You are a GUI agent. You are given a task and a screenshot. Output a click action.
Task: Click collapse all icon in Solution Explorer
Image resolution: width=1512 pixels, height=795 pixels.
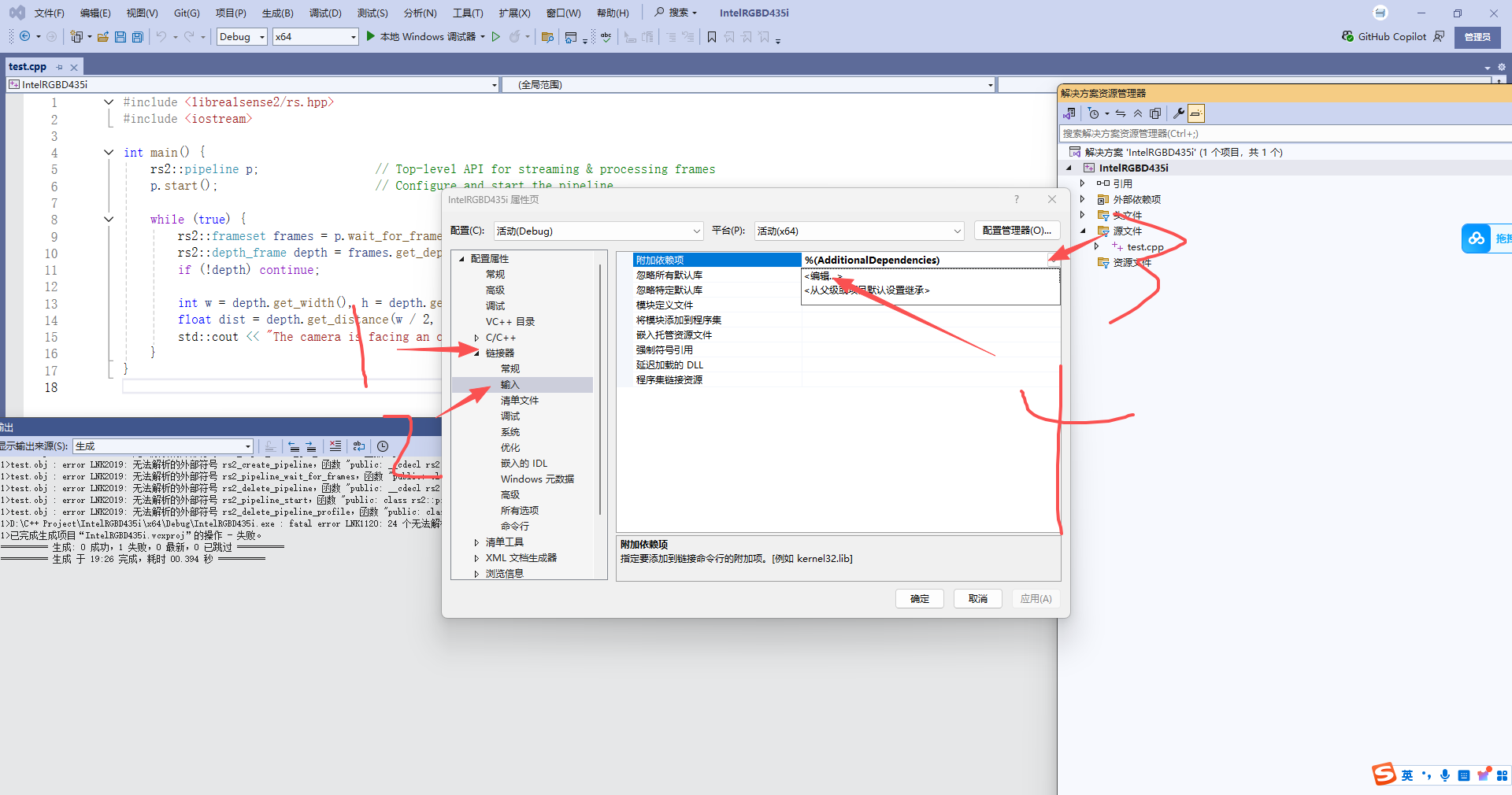click(1138, 113)
